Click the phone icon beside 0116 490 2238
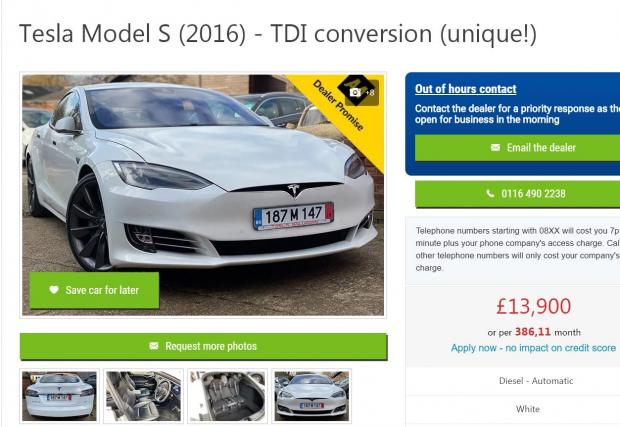The image size is (620, 427). (x=490, y=193)
